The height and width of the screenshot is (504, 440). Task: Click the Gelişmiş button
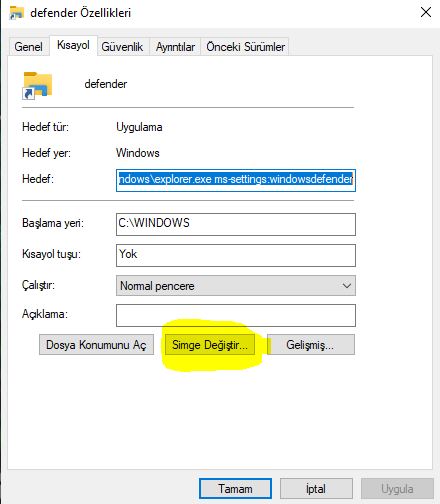pos(311,345)
